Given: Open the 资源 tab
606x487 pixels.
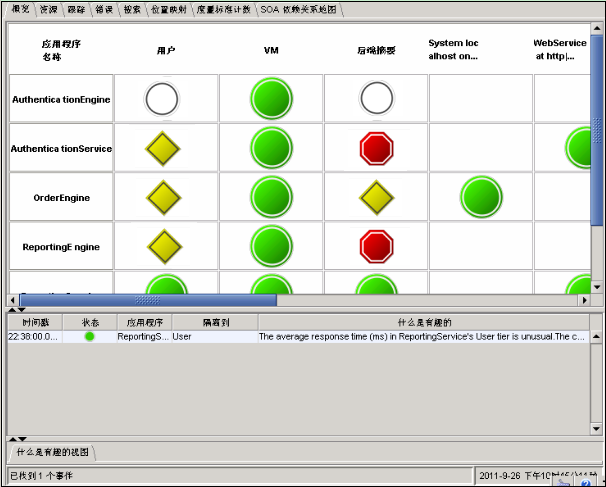Looking at the screenshot, I should 49,9.
